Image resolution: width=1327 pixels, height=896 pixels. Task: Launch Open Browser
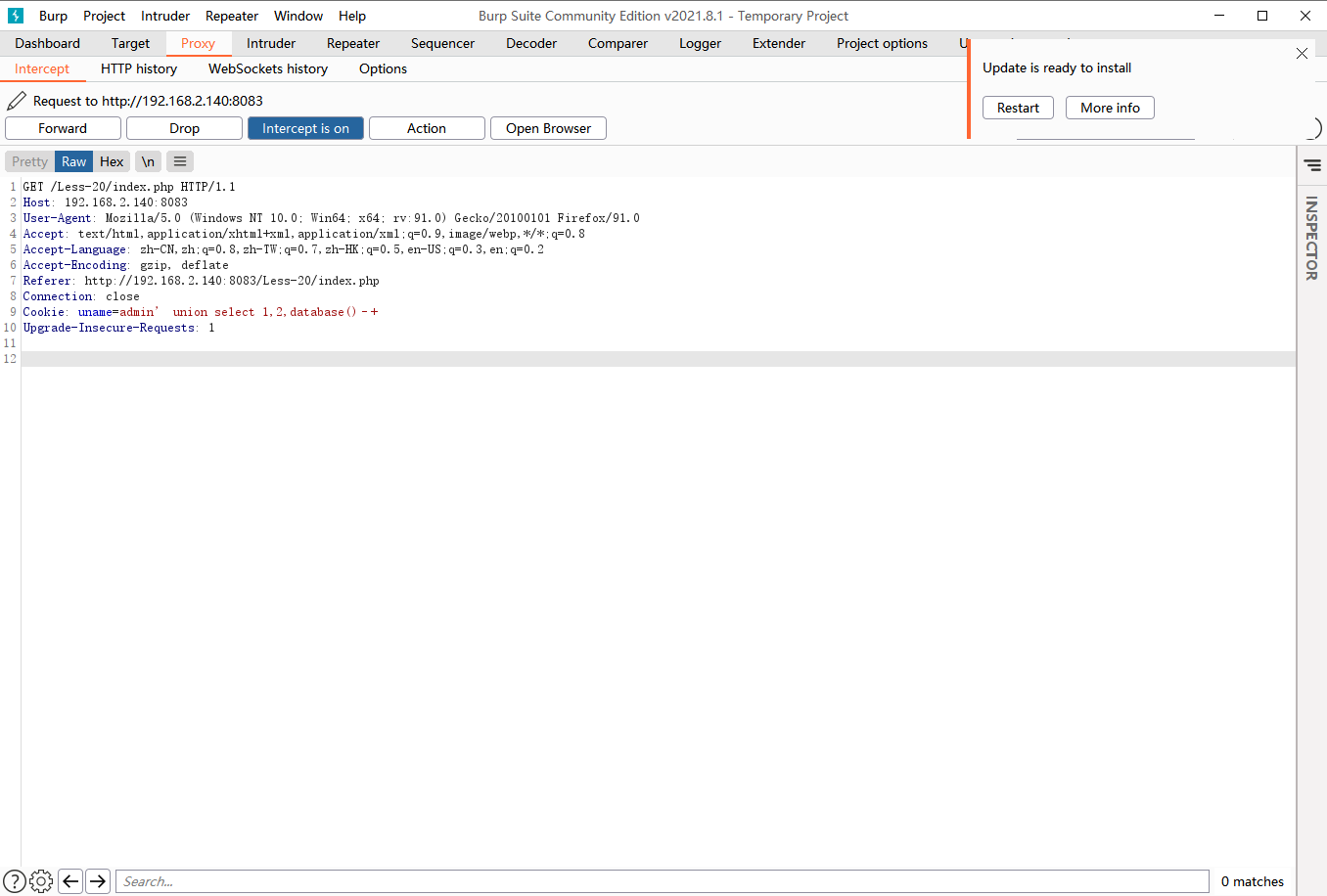coord(548,128)
